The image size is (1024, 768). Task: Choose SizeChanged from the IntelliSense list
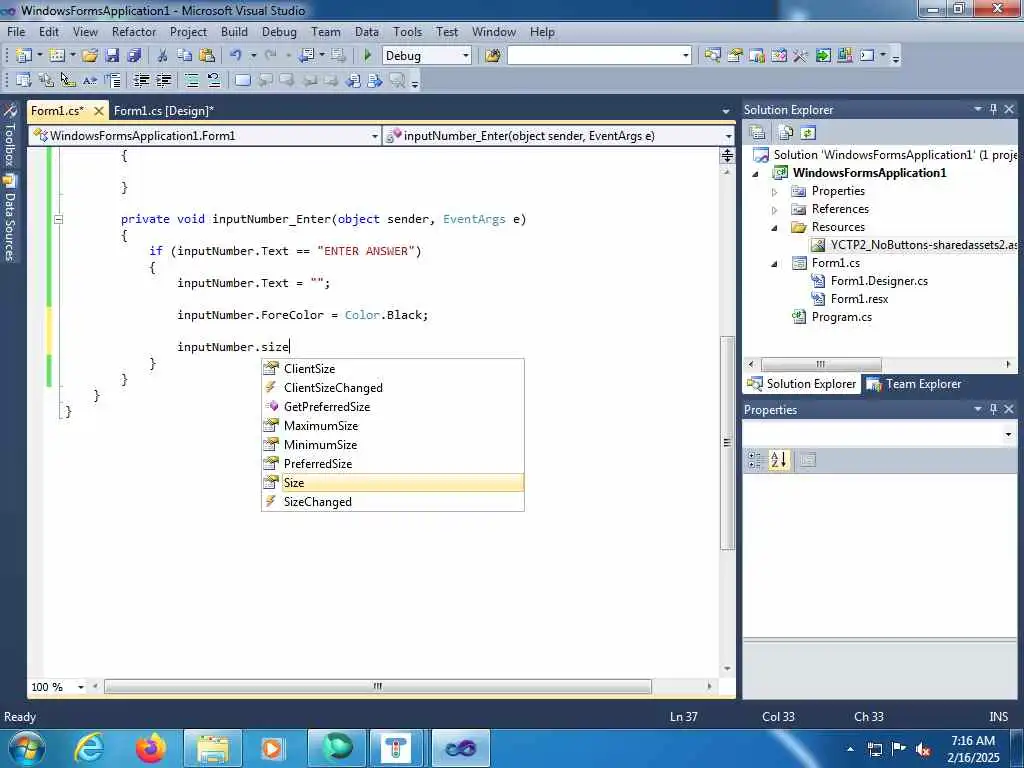[392, 502]
